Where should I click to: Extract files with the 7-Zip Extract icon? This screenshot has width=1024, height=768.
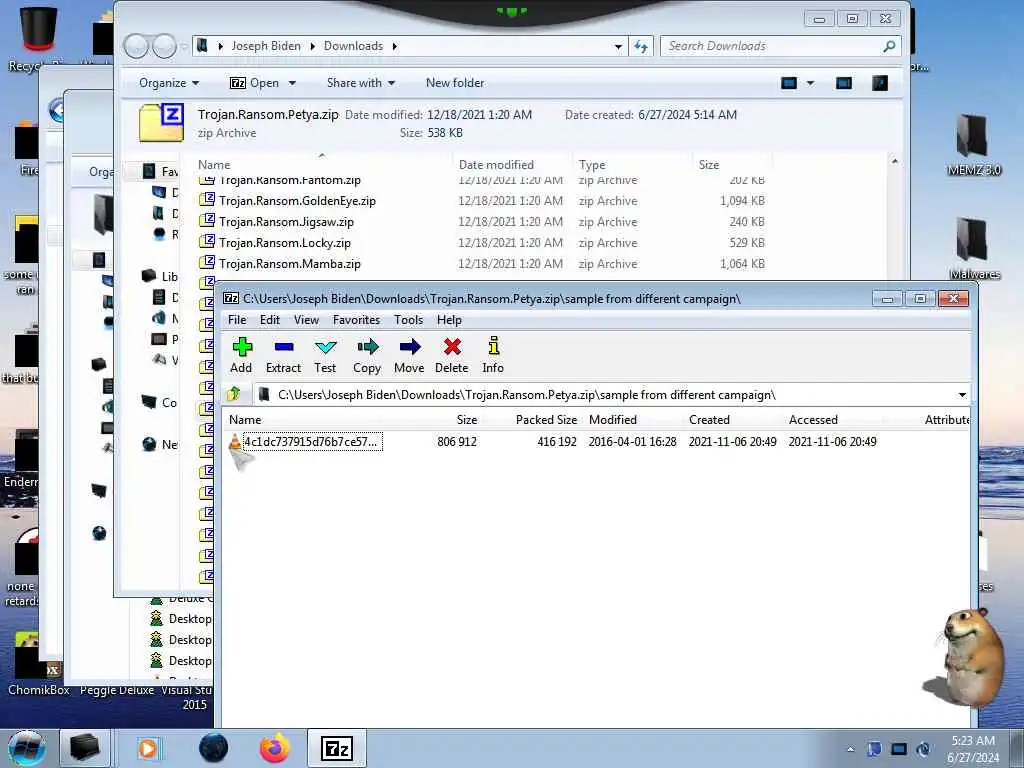click(x=283, y=355)
